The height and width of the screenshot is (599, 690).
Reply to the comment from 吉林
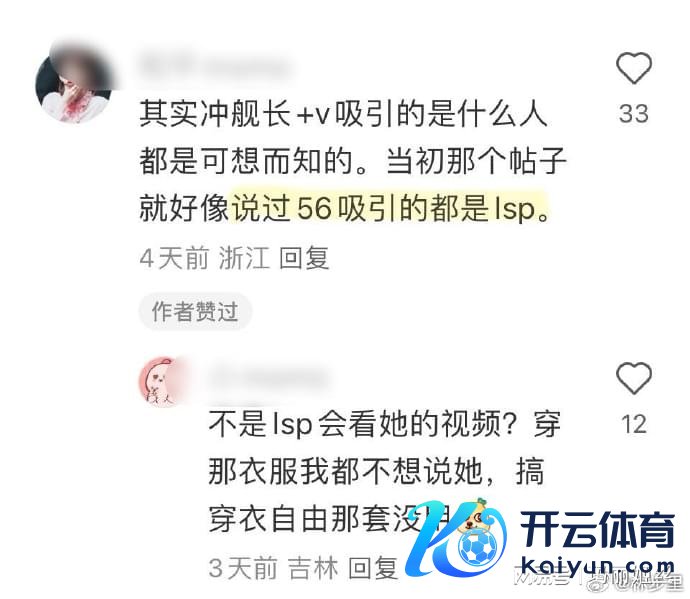pyautogui.click(x=373, y=568)
